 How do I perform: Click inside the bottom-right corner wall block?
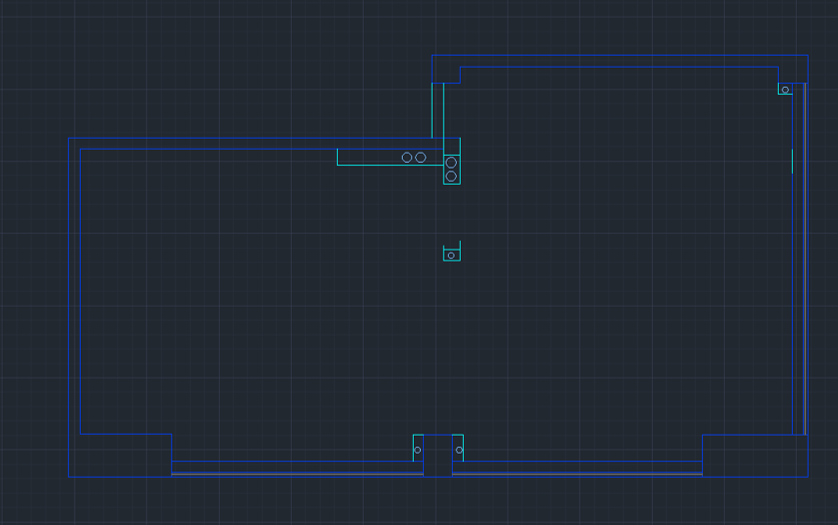click(x=755, y=455)
